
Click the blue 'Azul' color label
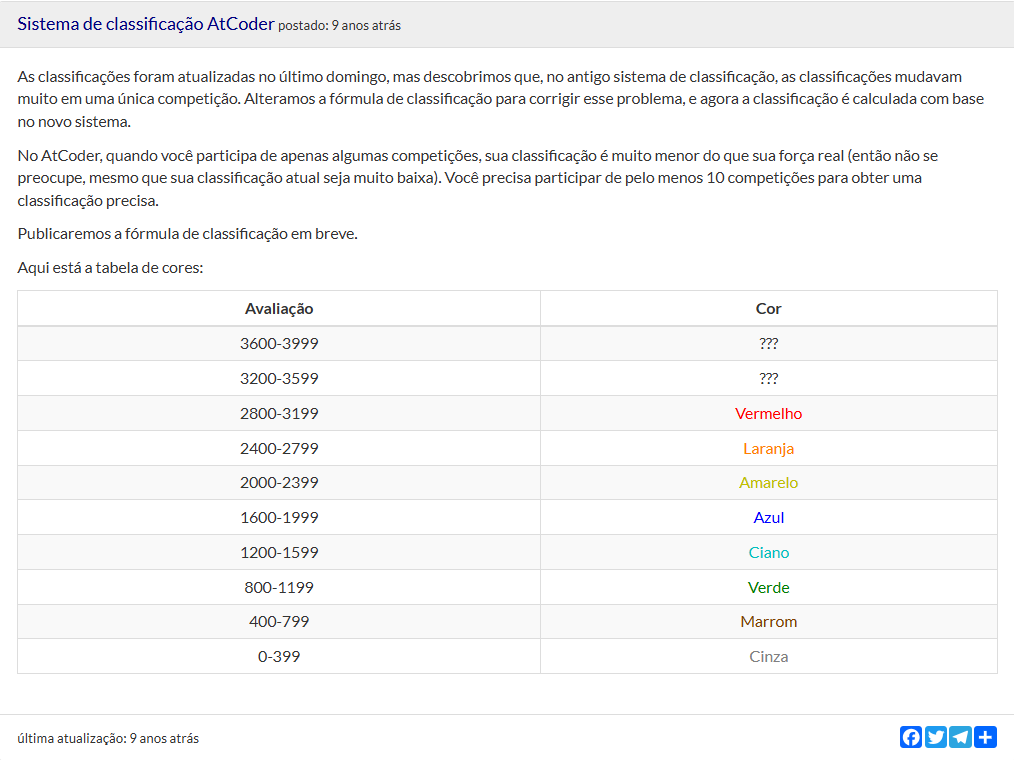(768, 518)
